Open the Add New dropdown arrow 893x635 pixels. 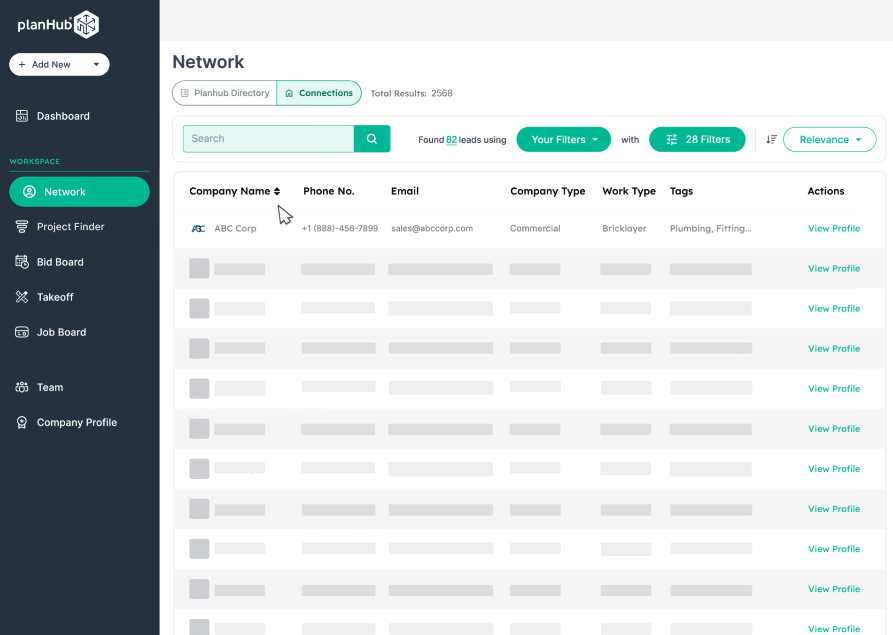click(96, 64)
